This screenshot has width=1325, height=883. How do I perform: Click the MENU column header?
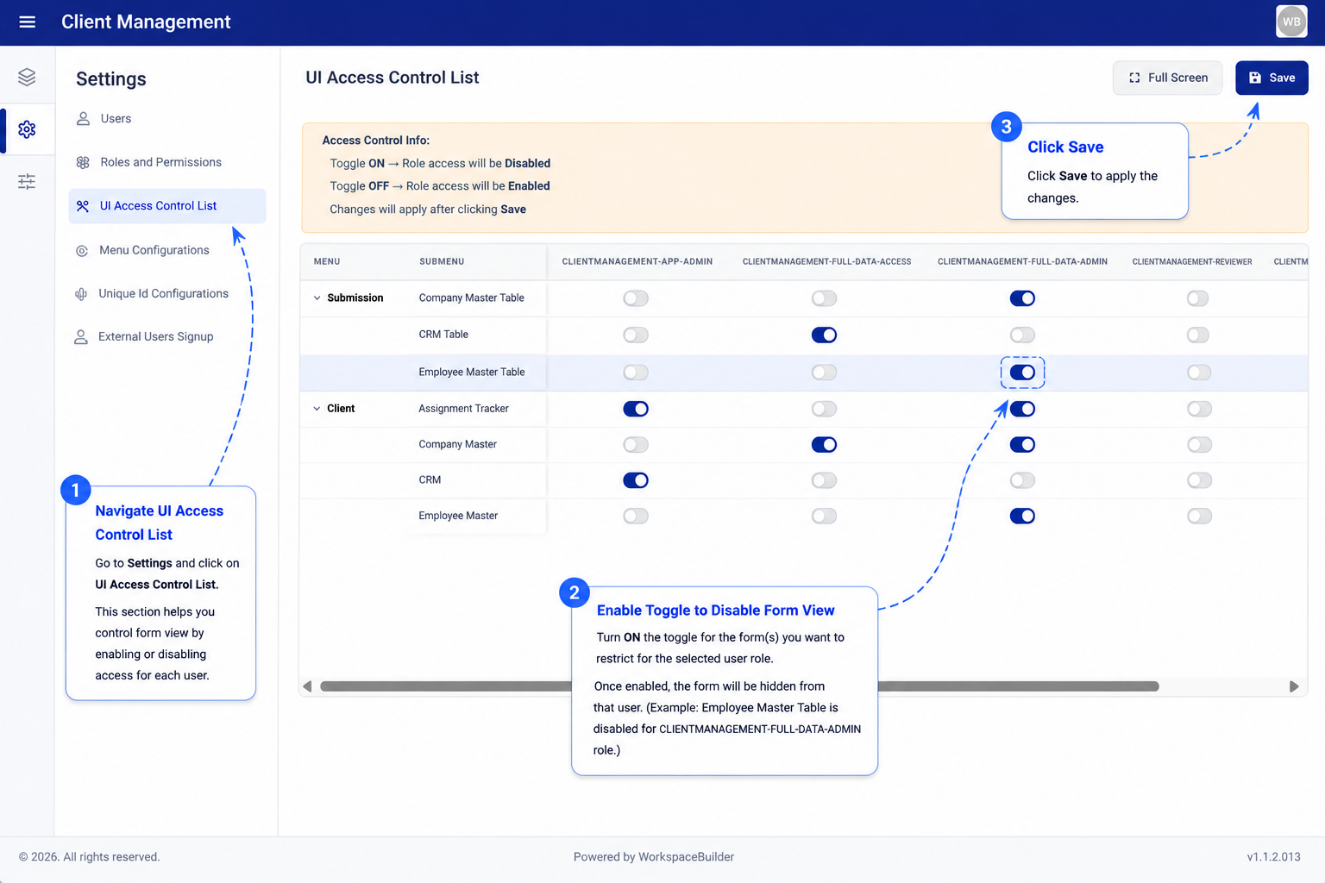(x=327, y=262)
